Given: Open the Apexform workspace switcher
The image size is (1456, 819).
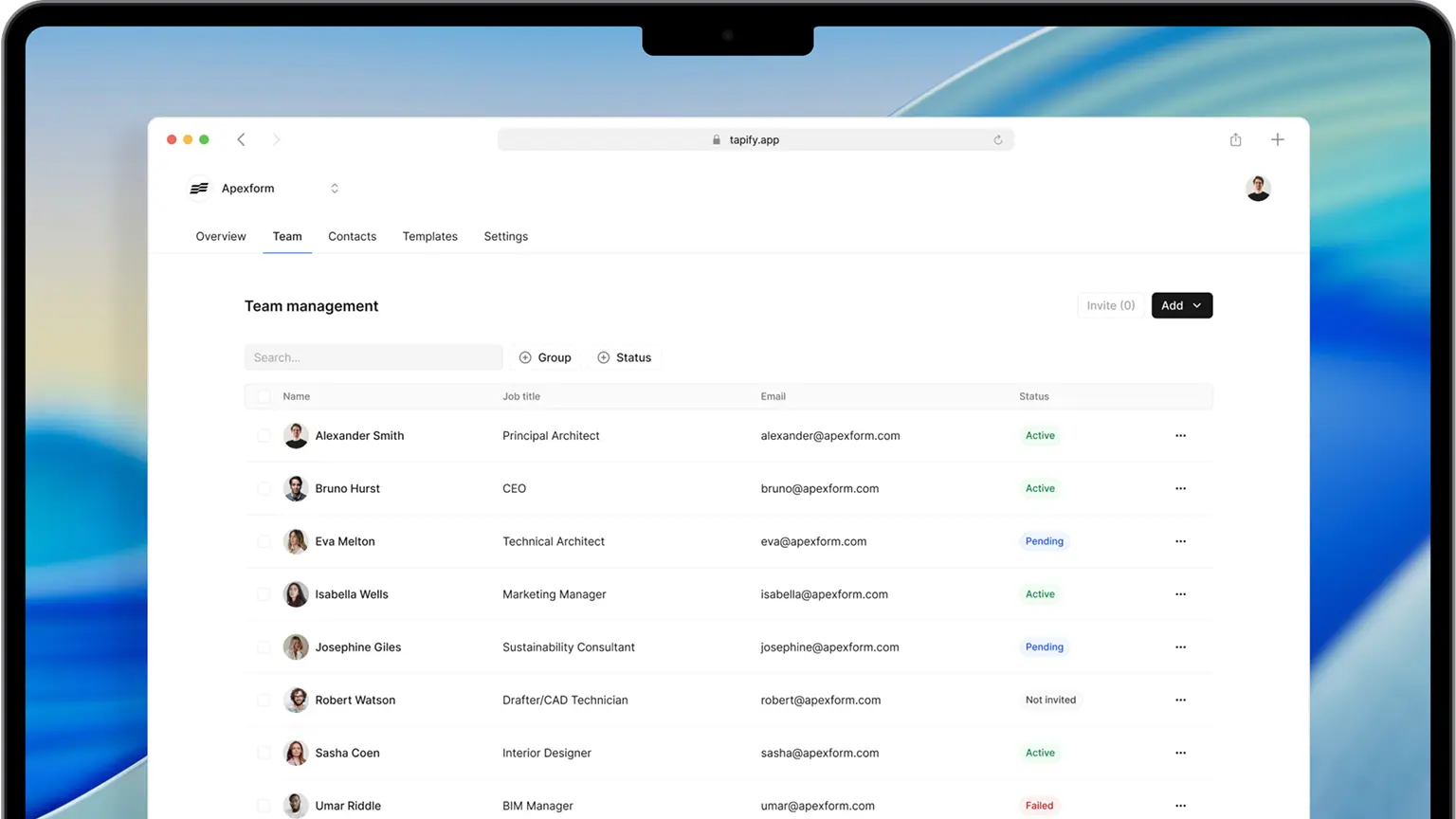Looking at the screenshot, I should click(334, 188).
